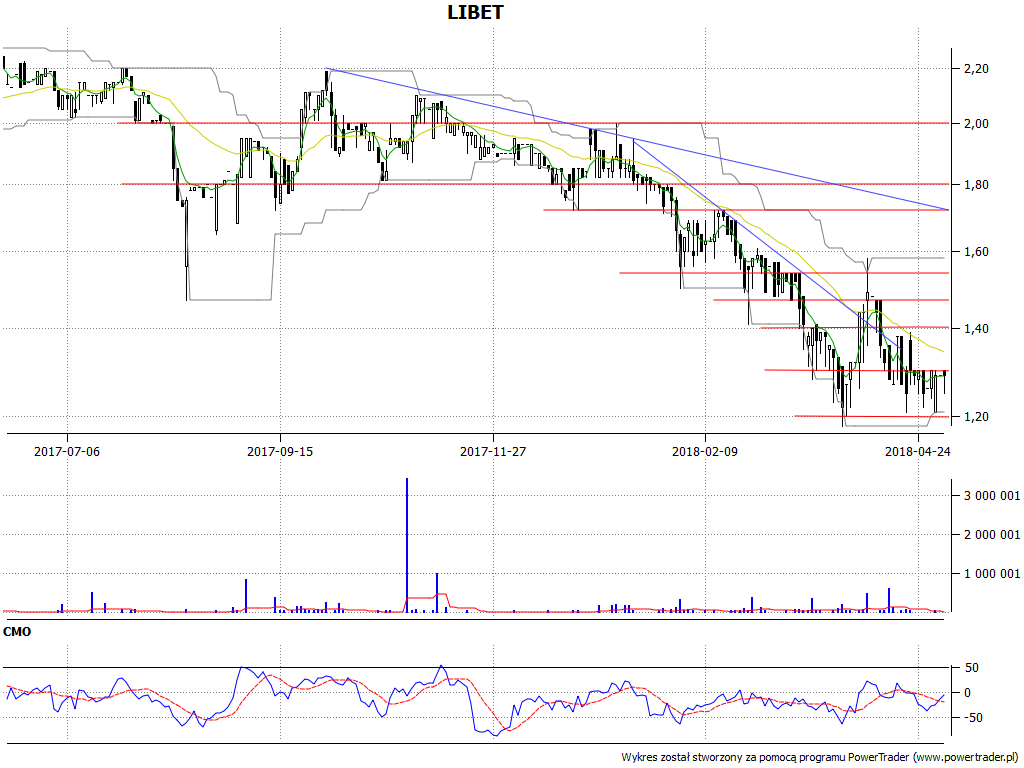The image size is (1024, 768).
Task: Click the 2017-07-06 date label
Action: [67, 451]
